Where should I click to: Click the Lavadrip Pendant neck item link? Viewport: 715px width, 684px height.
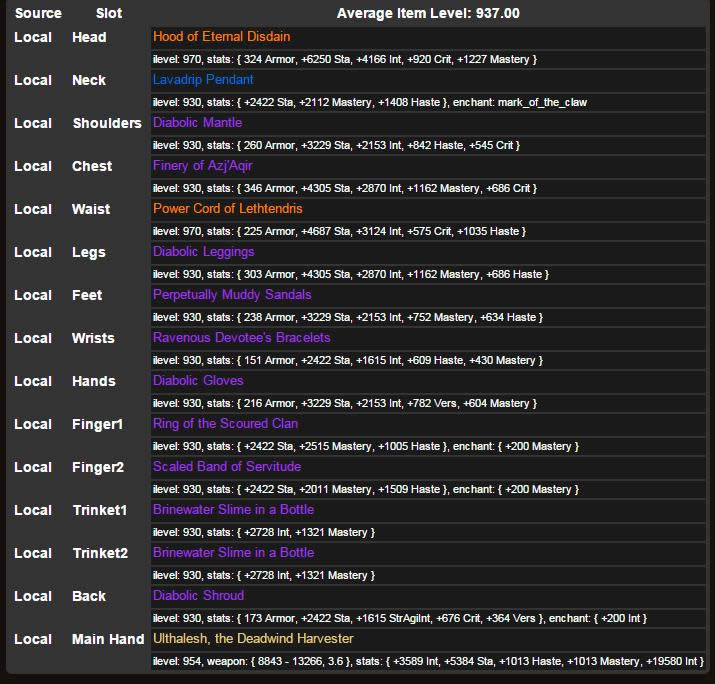coord(203,80)
